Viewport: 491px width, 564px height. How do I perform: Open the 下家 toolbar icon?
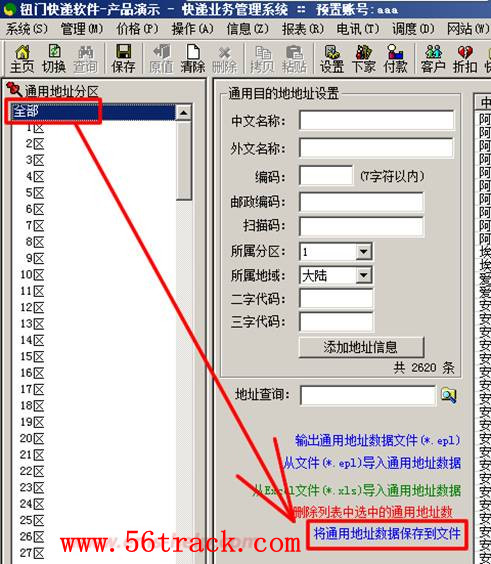(x=363, y=59)
